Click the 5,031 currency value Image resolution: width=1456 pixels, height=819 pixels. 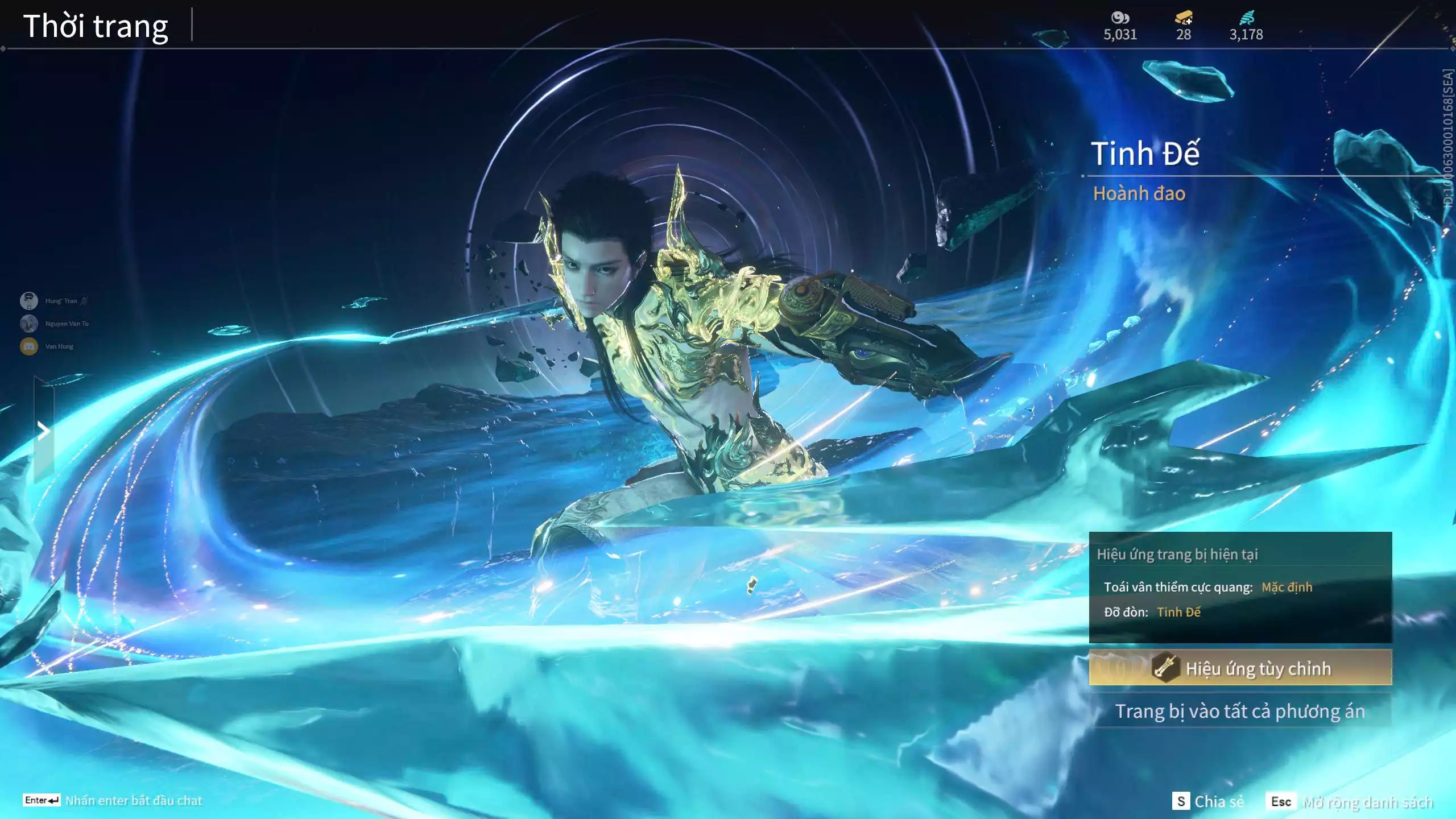[x=1120, y=35]
